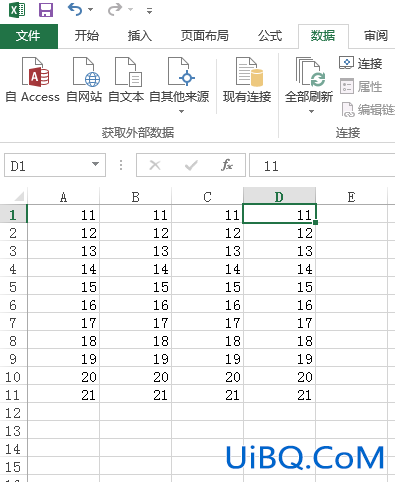This screenshot has width=395, height=482.
Task: Click cell A5 containing 15
Action: 63,286
